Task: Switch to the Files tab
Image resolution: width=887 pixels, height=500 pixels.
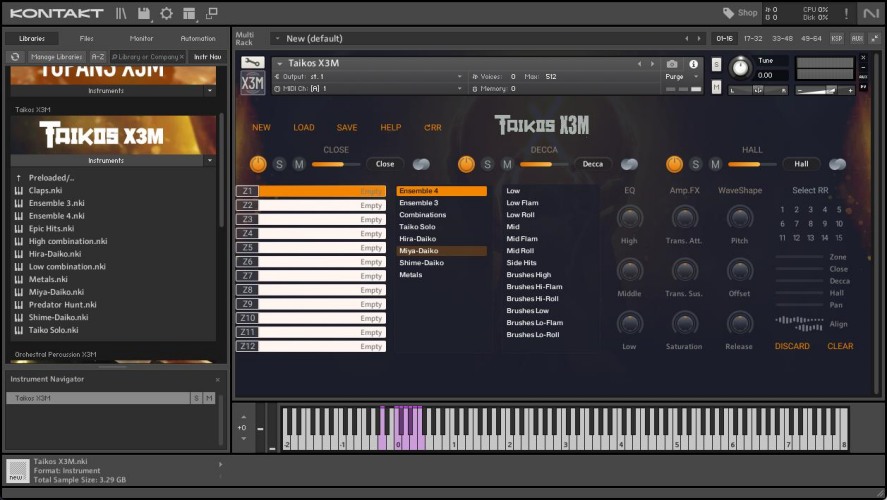Action: [x=87, y=38]
